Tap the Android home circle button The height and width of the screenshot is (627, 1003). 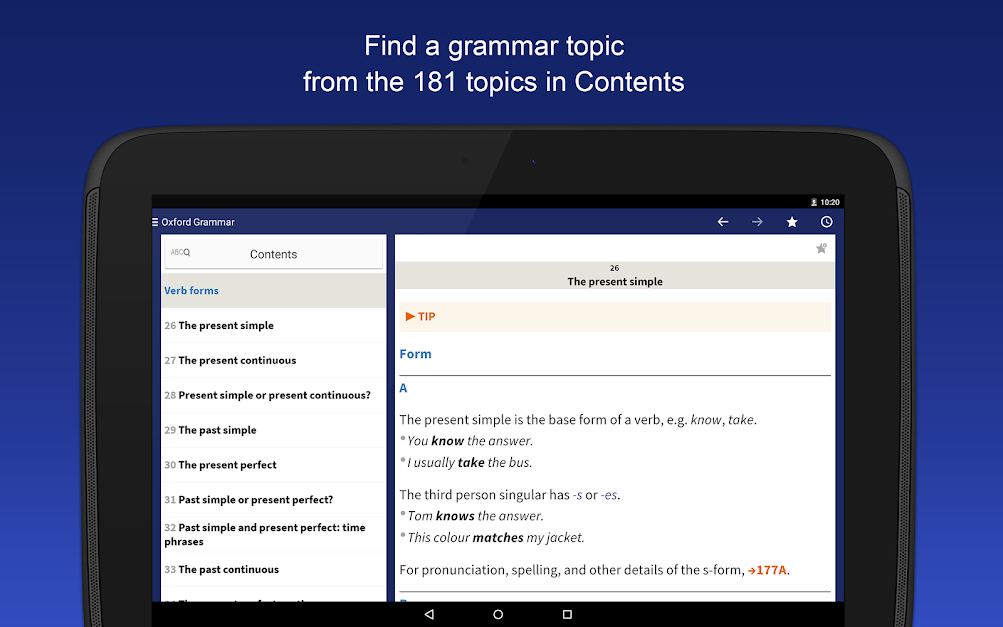[498, 614]
